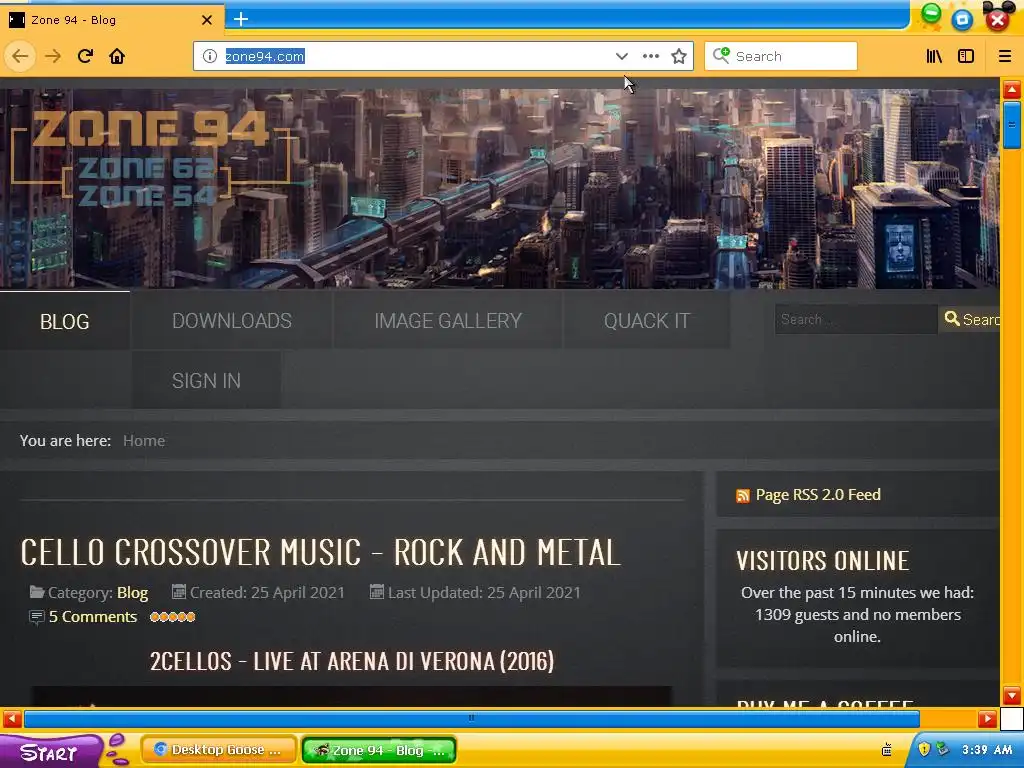Click the vertical scrollbar down arrow

tap(1012, 695)
